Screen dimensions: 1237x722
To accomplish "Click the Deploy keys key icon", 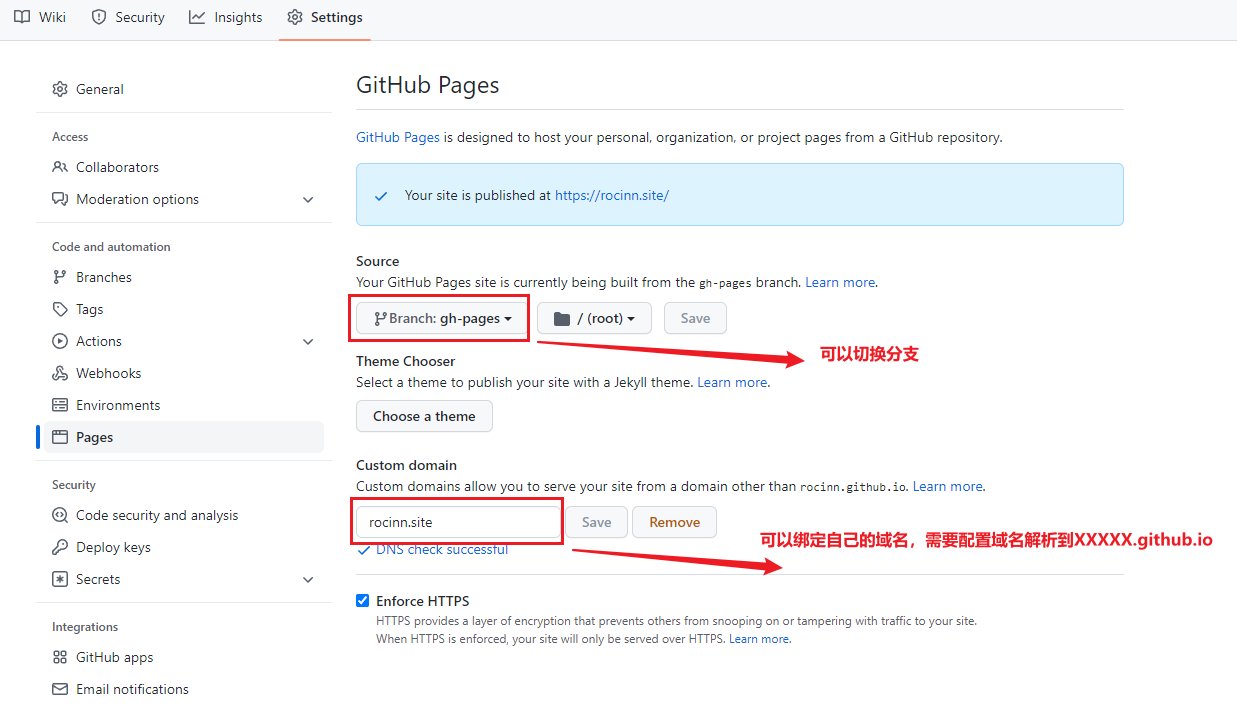I will pyautogui.click(x=60, y=547).
